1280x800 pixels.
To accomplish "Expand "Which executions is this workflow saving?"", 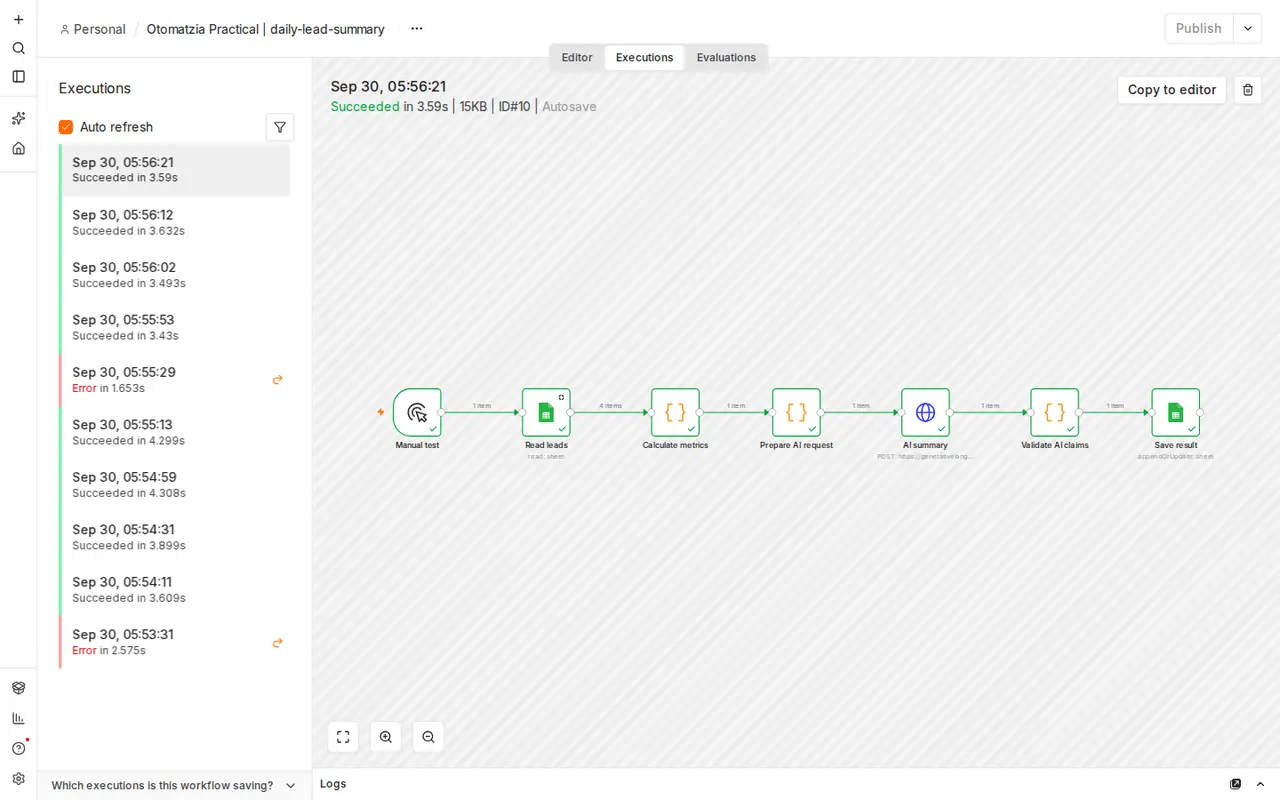I will pyautogui.click(x=174, y=785).
